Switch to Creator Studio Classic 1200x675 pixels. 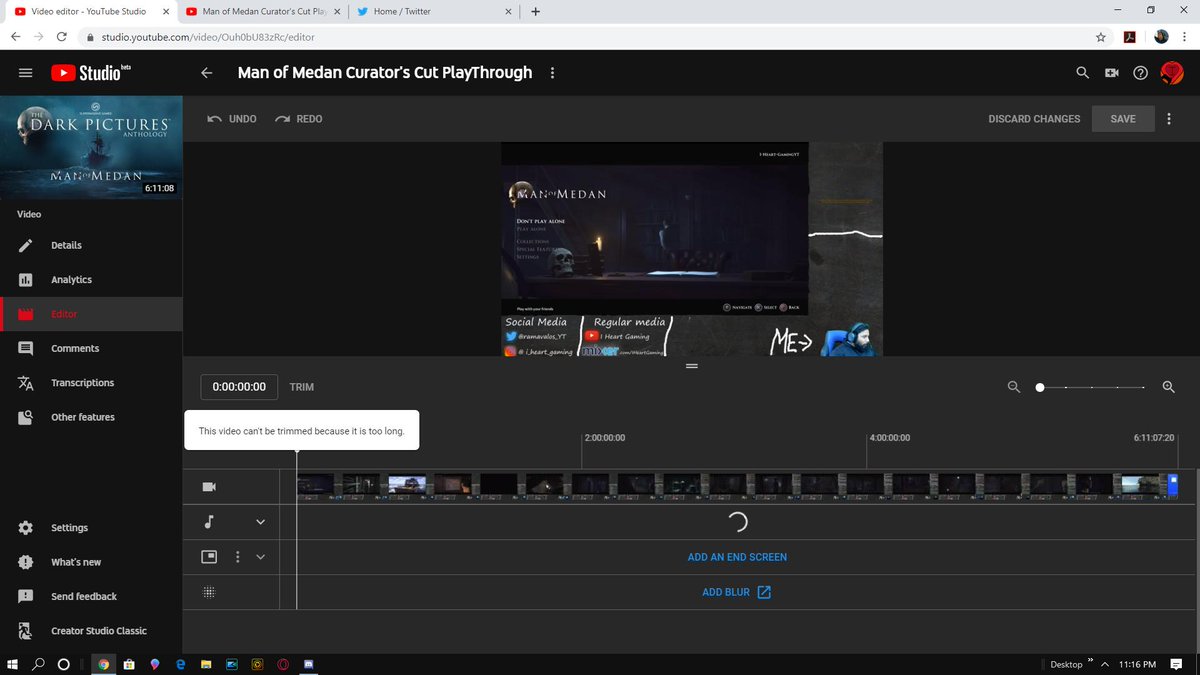(x=91, y=631)
